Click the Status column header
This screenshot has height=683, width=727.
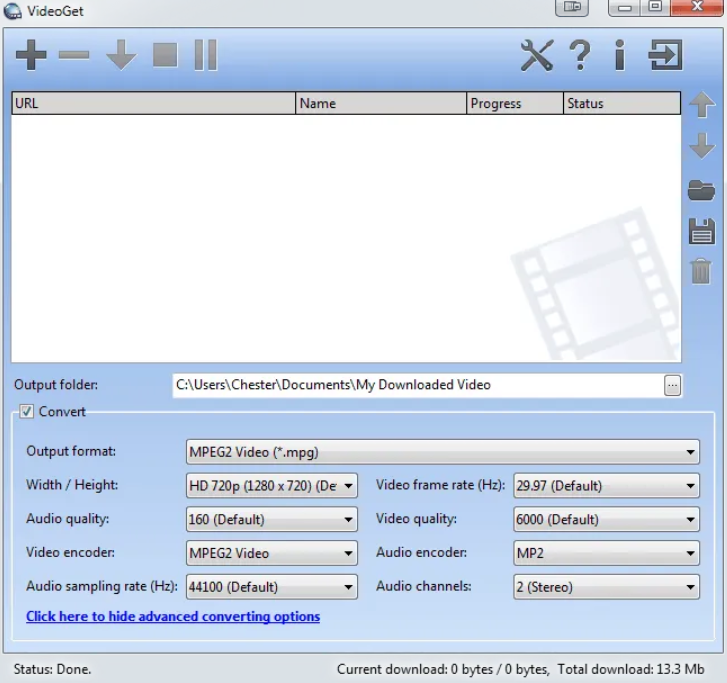click(622, 103)
